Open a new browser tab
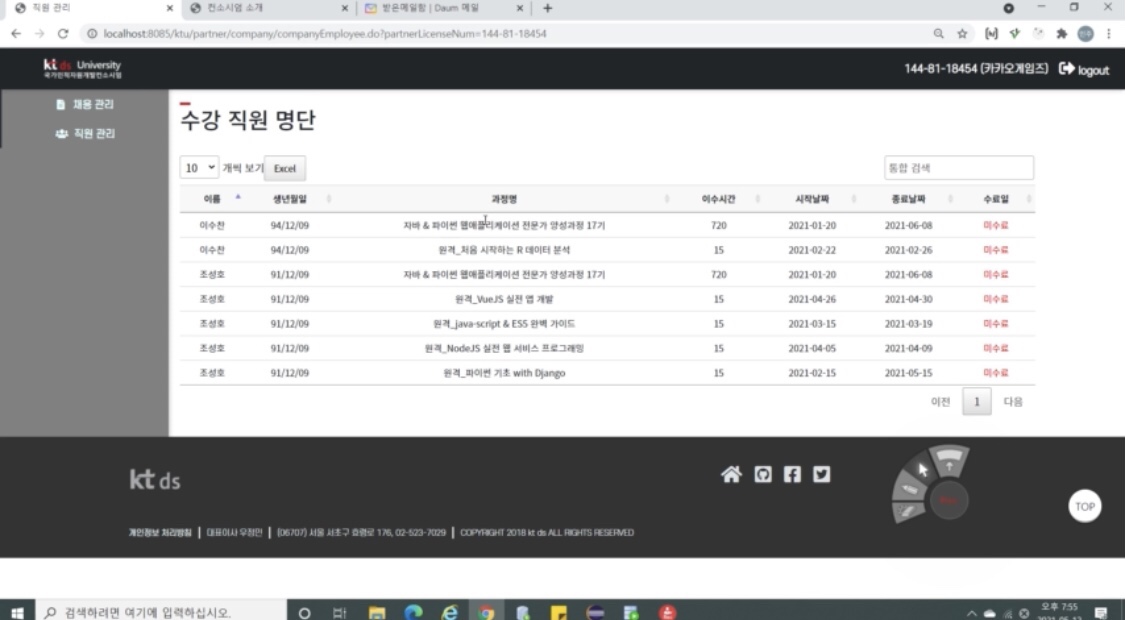Screen dimensions: 1125x620 pyautogui.click(x=547, y=8)
